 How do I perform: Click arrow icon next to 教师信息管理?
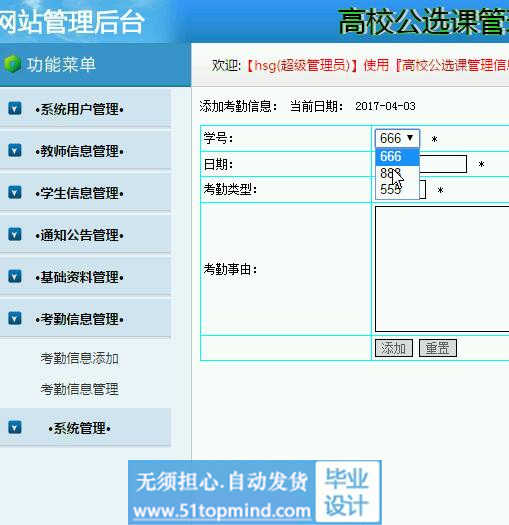click(x=15, y=150)
